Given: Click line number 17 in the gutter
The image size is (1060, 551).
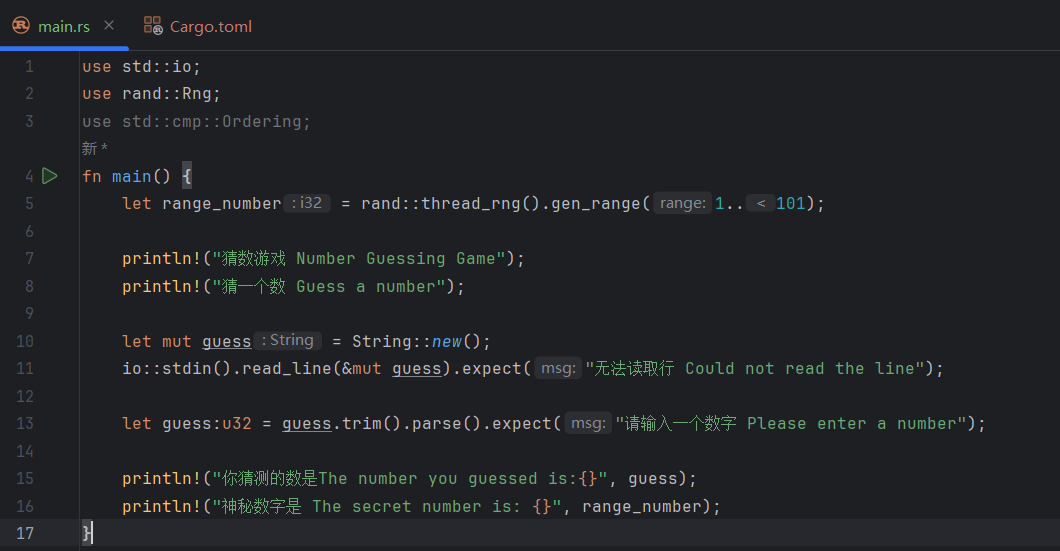Looking at the screenshot, I should [25, 533].
